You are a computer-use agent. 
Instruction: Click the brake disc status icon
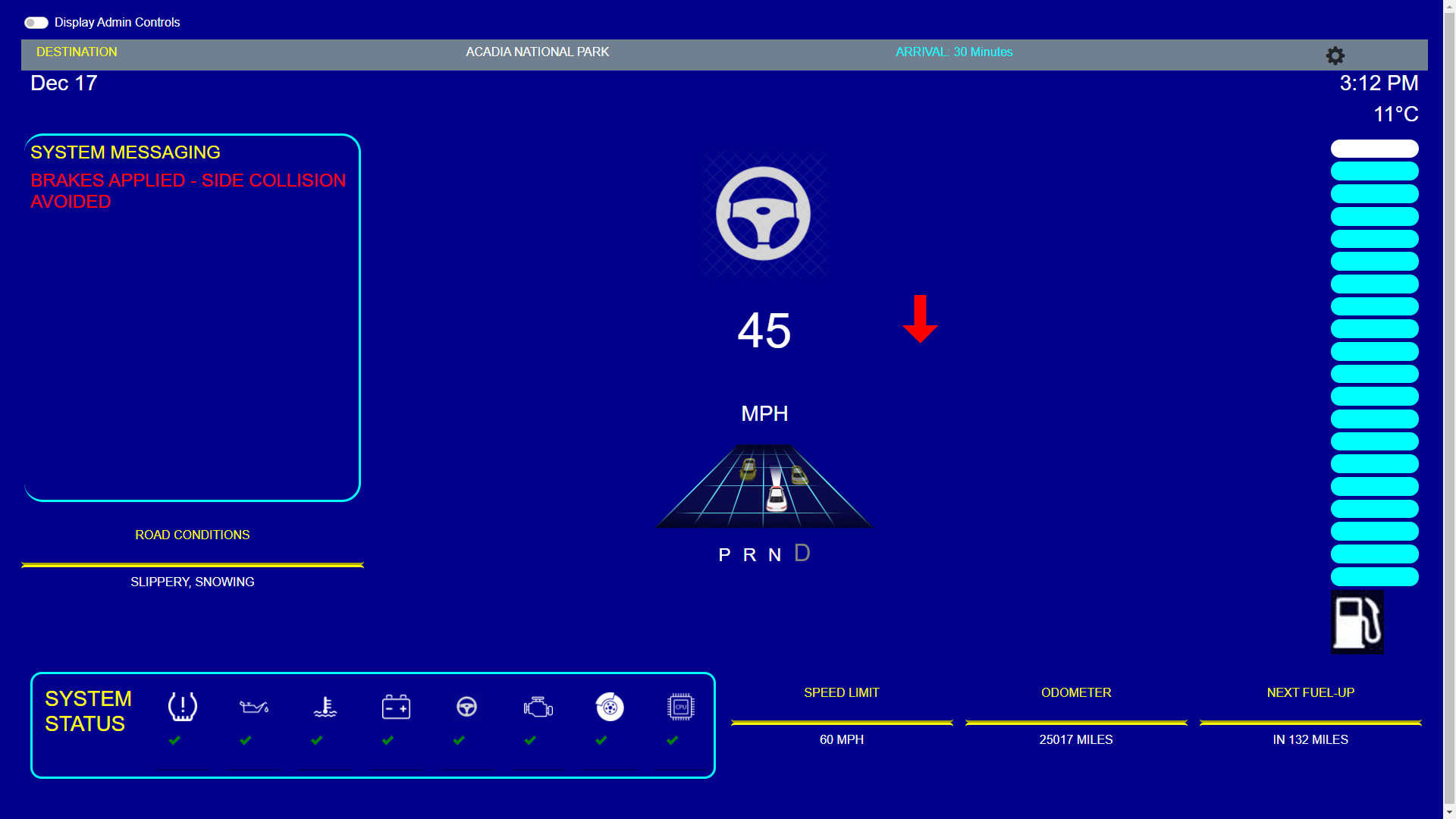point(609,707)
